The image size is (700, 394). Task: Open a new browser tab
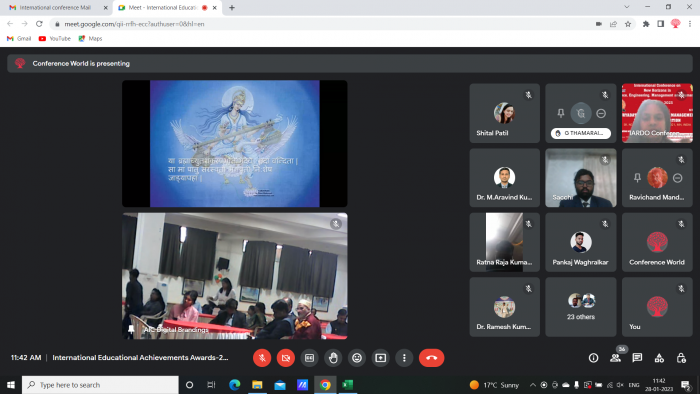point(232,8)
